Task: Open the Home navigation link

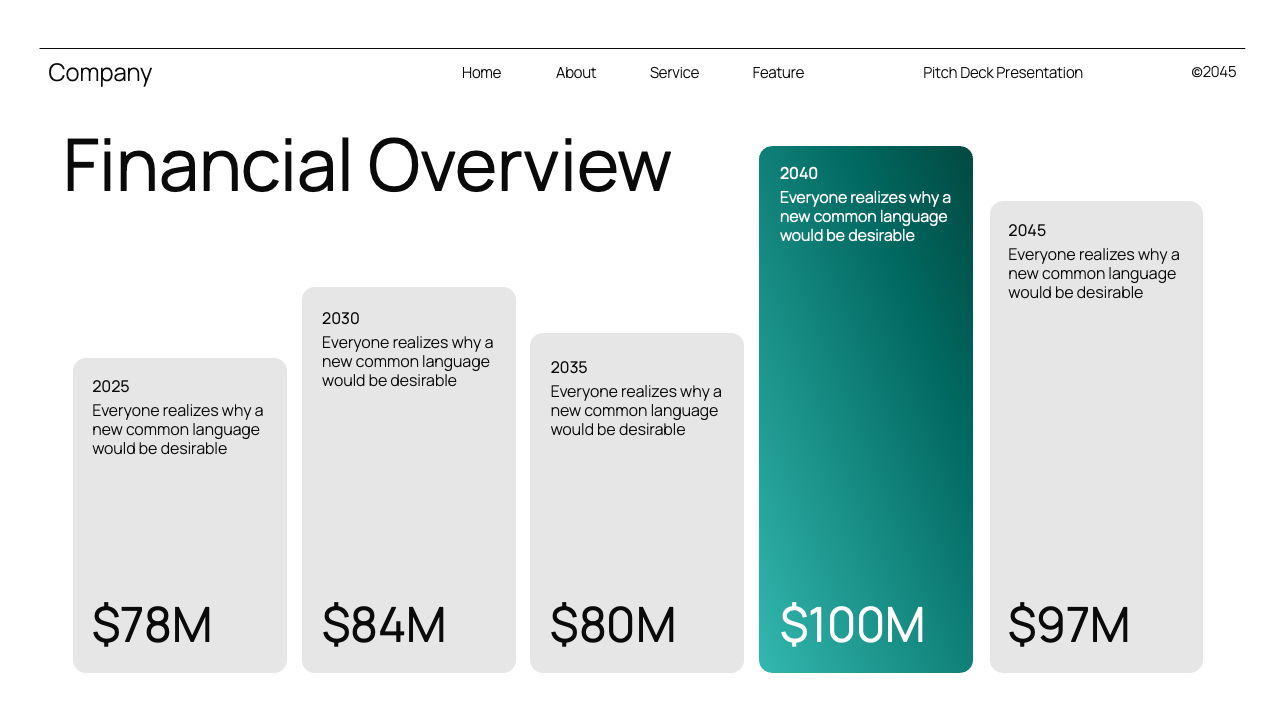Action: pyautogui.click(x=481, y=73)
